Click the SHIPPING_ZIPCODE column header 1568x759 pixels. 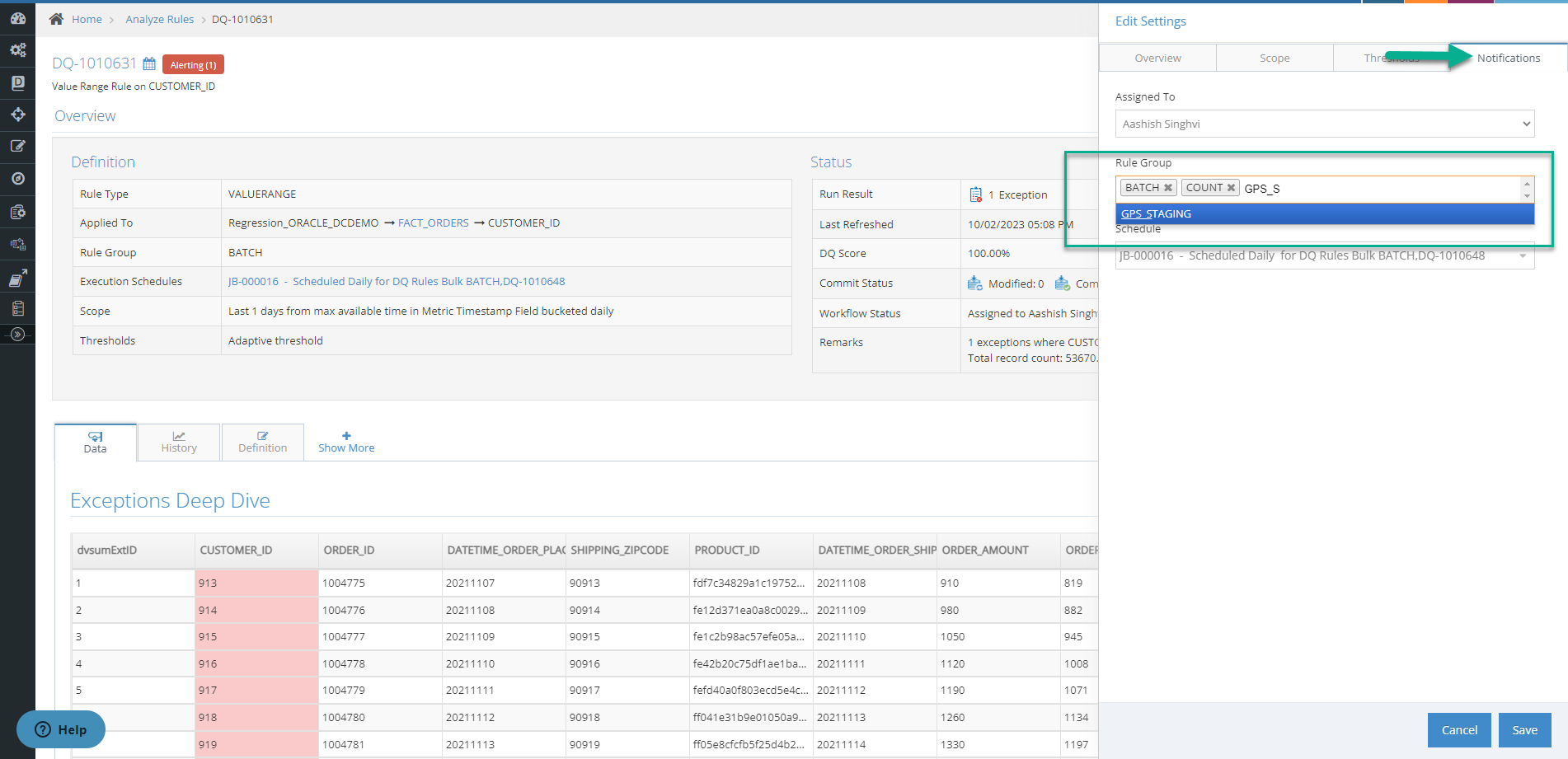[x=627, y=551]
